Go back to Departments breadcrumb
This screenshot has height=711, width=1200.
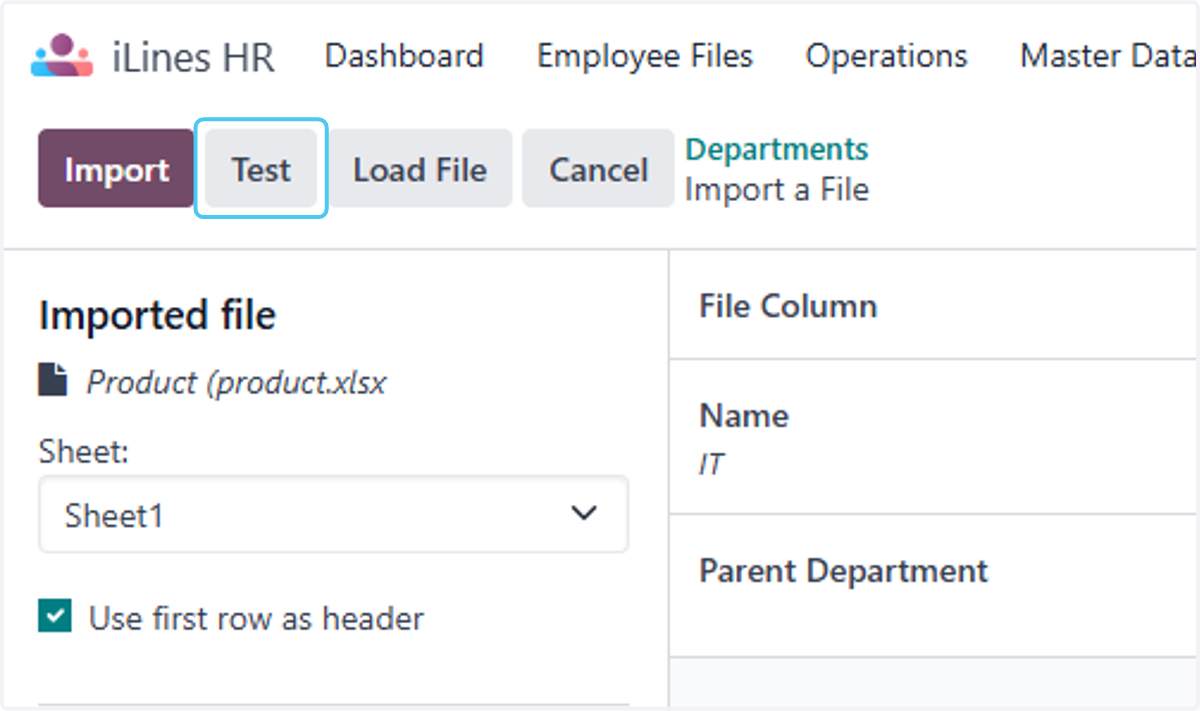(x=776, y=149)
